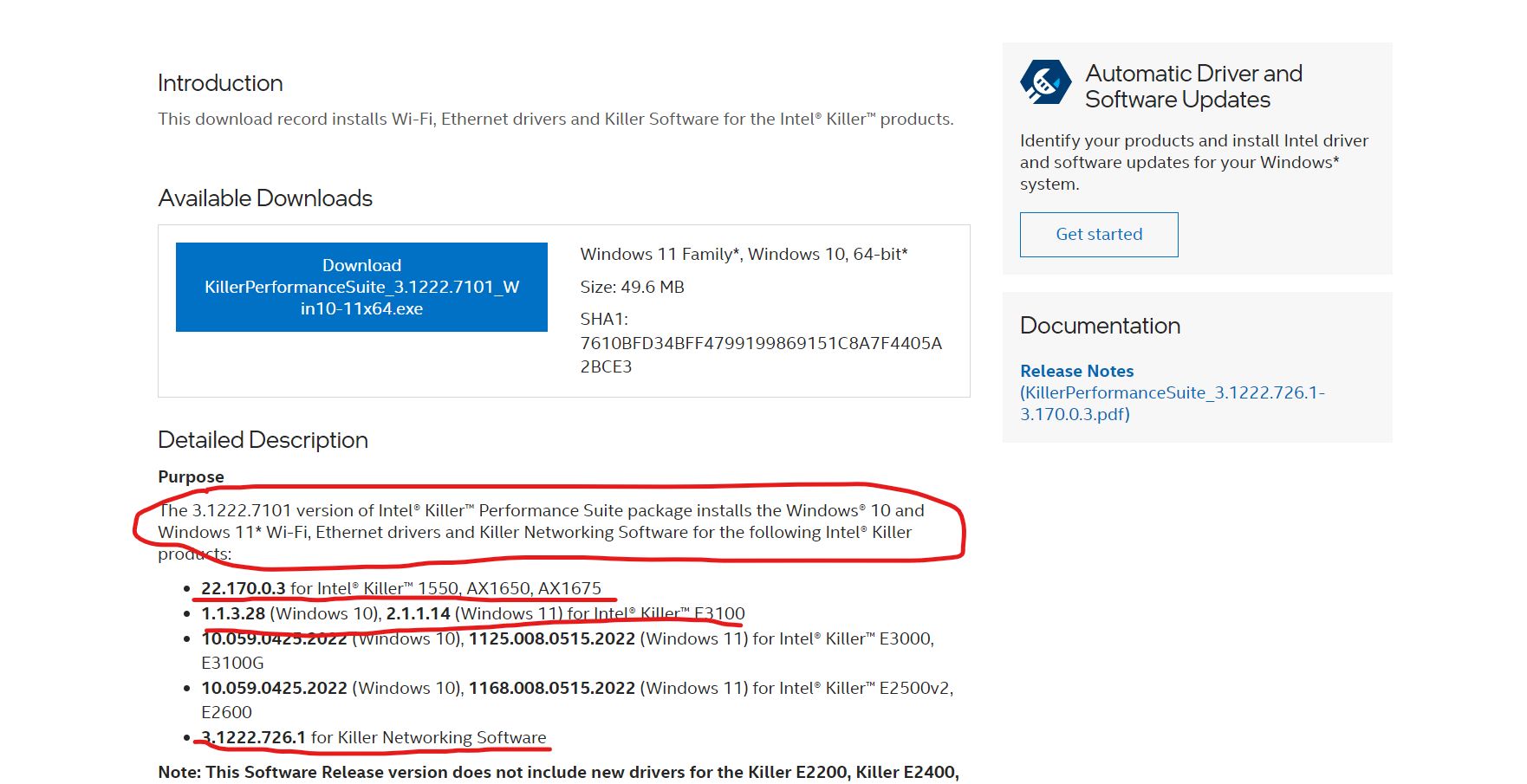Click the Size 49.6 MB text
1527x784 pixels.
(x=632, y=287)
